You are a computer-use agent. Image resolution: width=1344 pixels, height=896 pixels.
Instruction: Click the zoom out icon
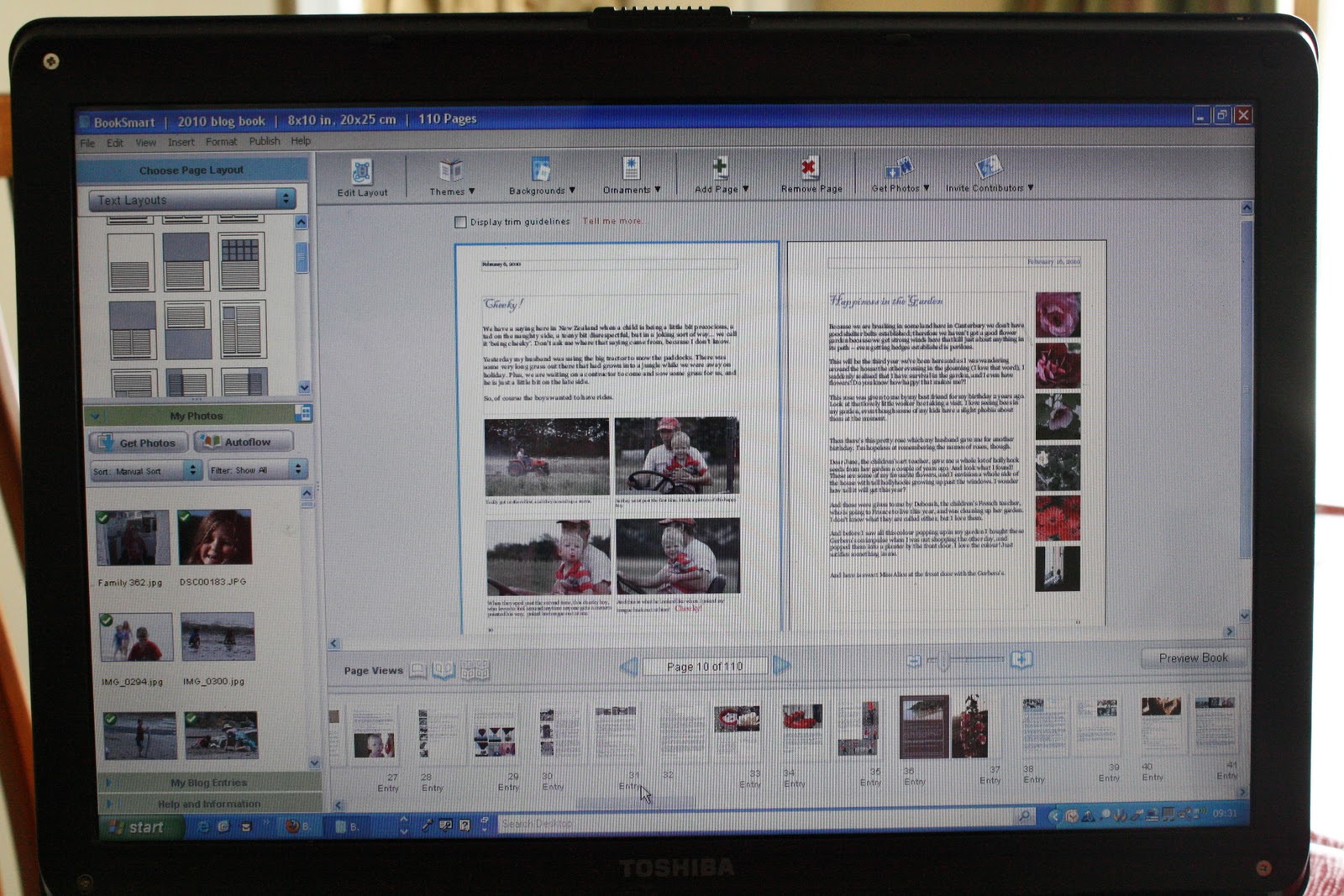click(915, 661)
